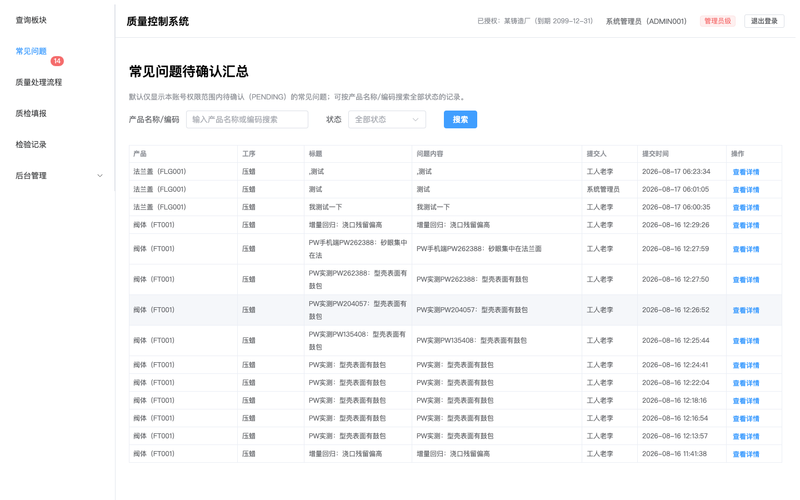The width and height of the screenshot is (800, 500).
Task: Click the 提交时间 column header
Action: point(655,154)
